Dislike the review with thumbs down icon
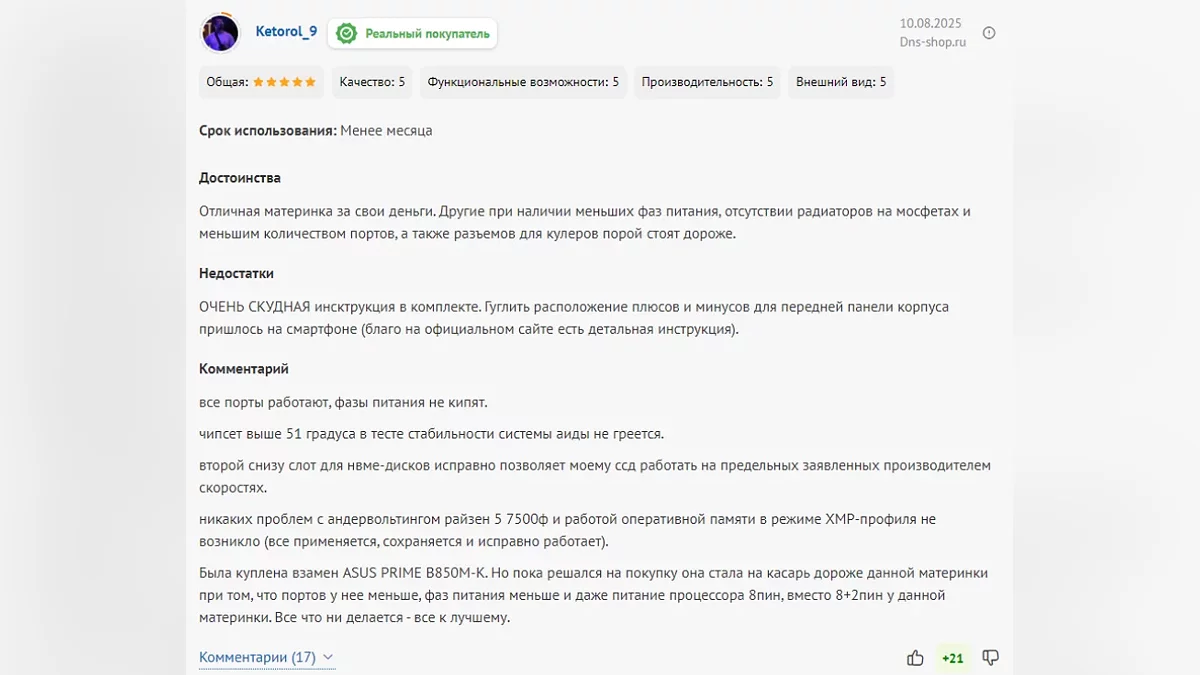 pyautogui.click(x=991, y=657)
